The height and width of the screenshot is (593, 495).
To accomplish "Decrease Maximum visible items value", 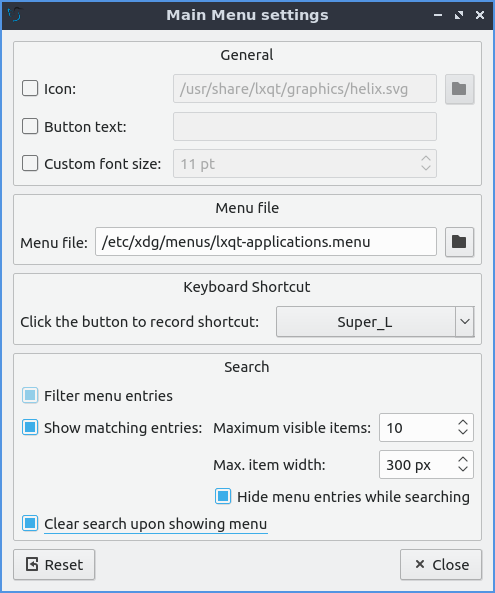I will 463,432.
